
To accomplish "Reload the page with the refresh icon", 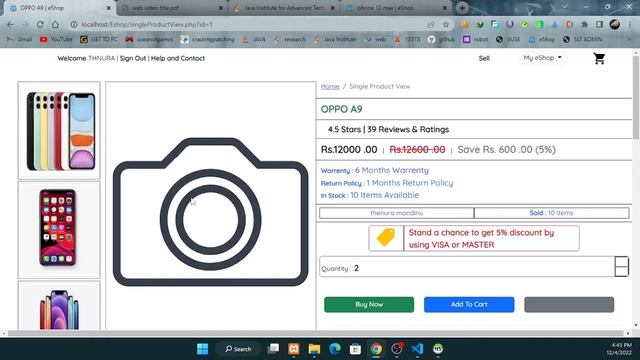I will [x=40, y=24].
